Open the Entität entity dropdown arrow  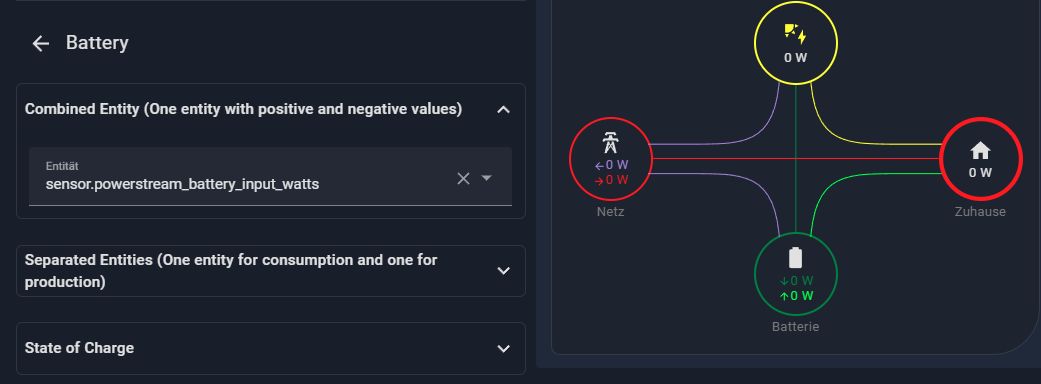coord(487,178)
